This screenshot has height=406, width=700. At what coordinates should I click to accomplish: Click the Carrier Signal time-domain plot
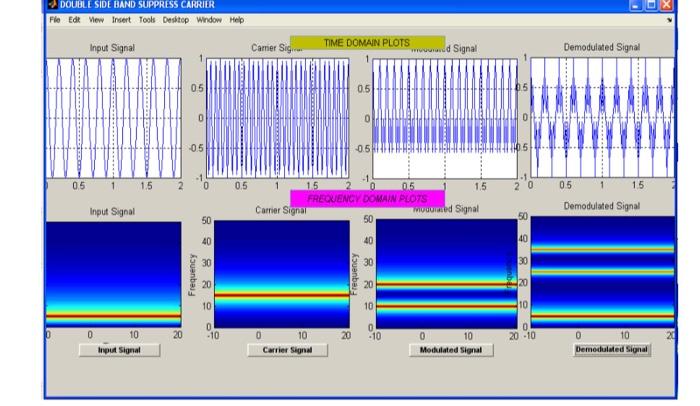pyautogui.click(x=277, y=118)
